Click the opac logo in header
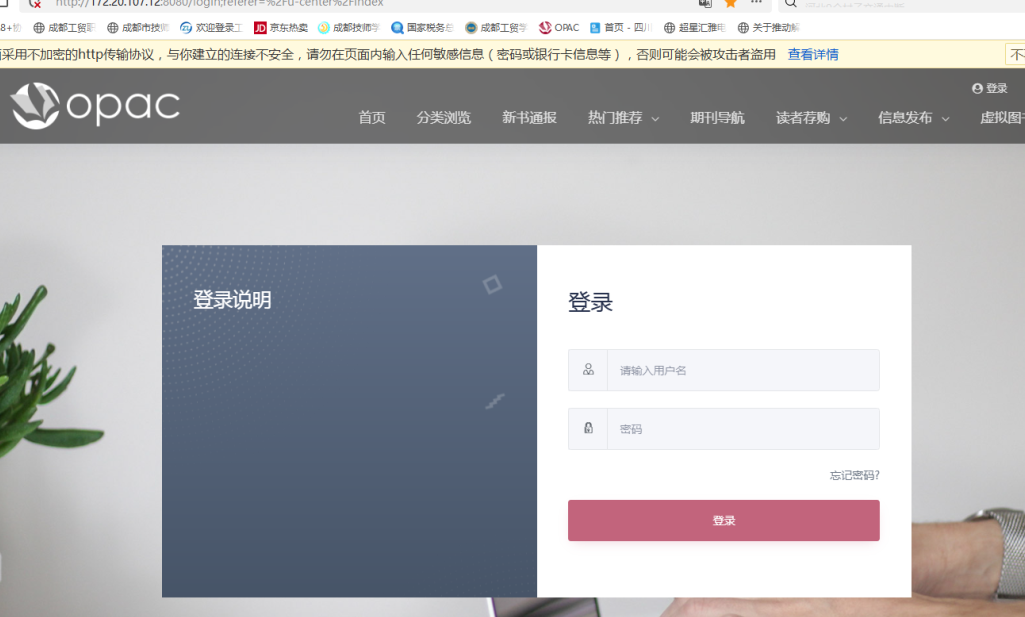Viewport: 1025px width, 617px height. 95,105
